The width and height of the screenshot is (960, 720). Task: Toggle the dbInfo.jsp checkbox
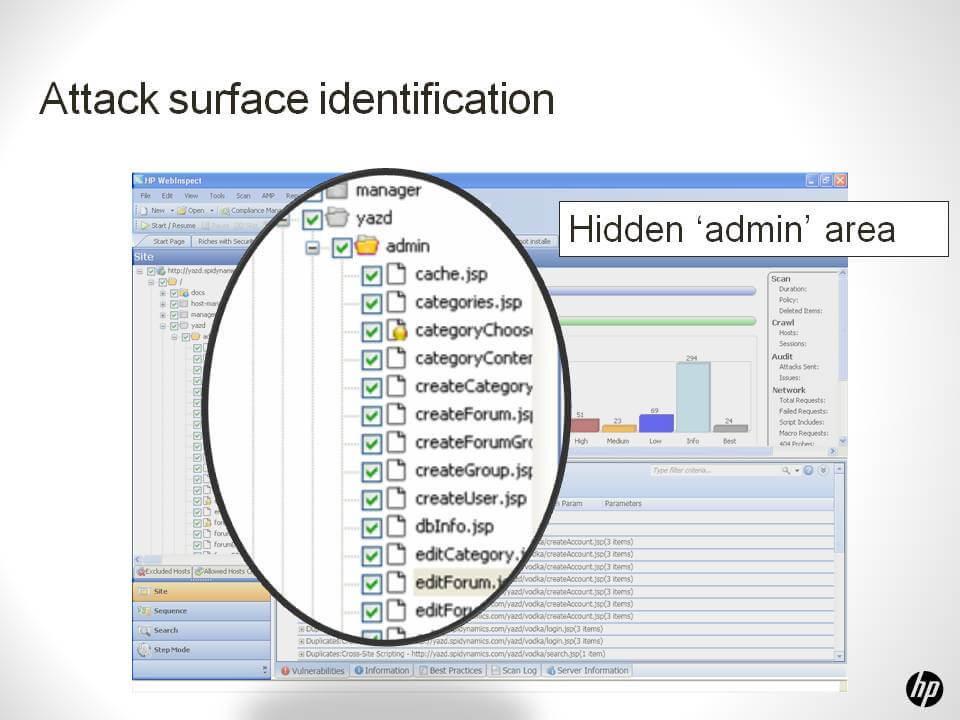tap(372, 527)
